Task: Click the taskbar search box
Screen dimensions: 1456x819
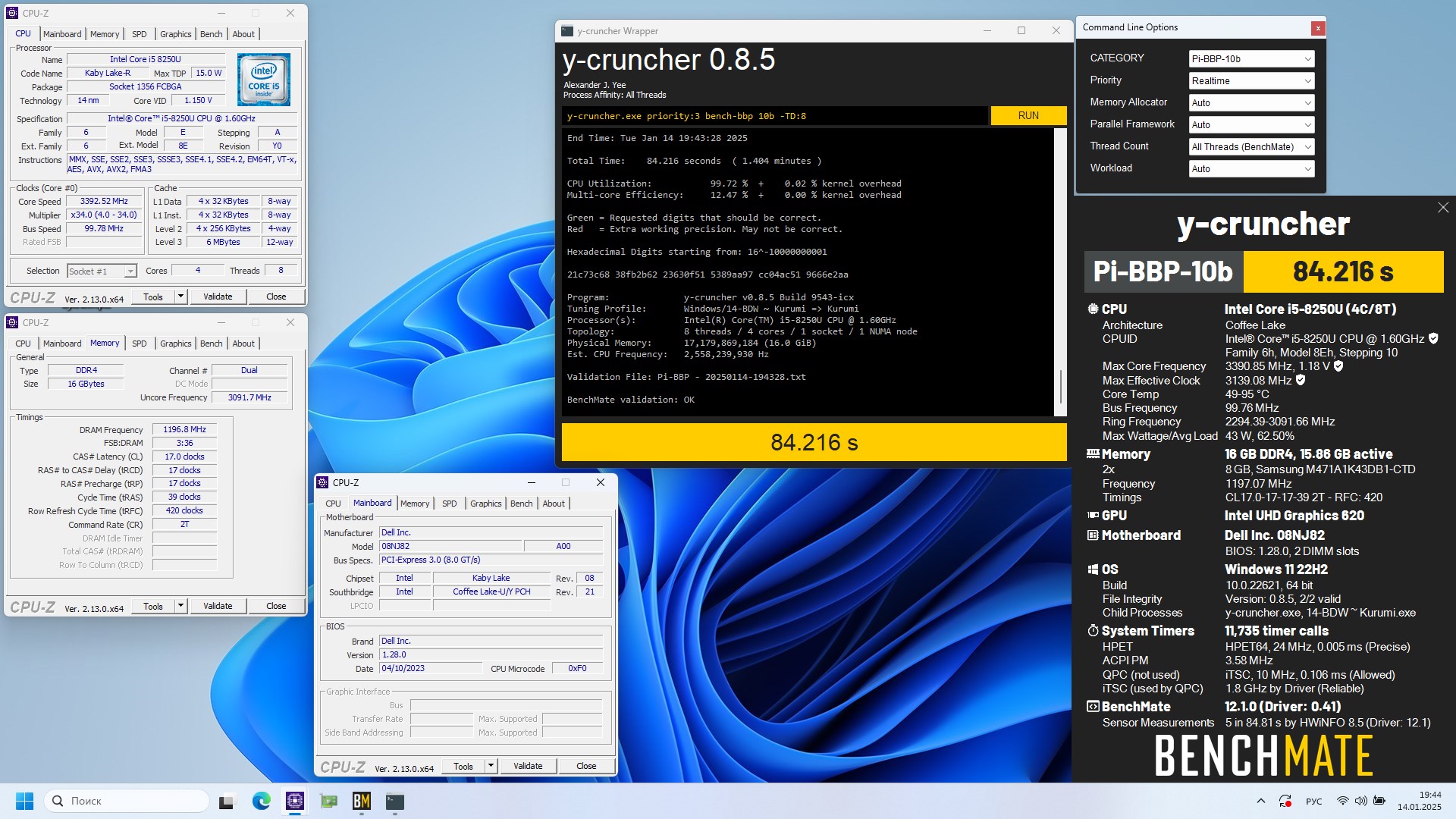Action: 127,801
